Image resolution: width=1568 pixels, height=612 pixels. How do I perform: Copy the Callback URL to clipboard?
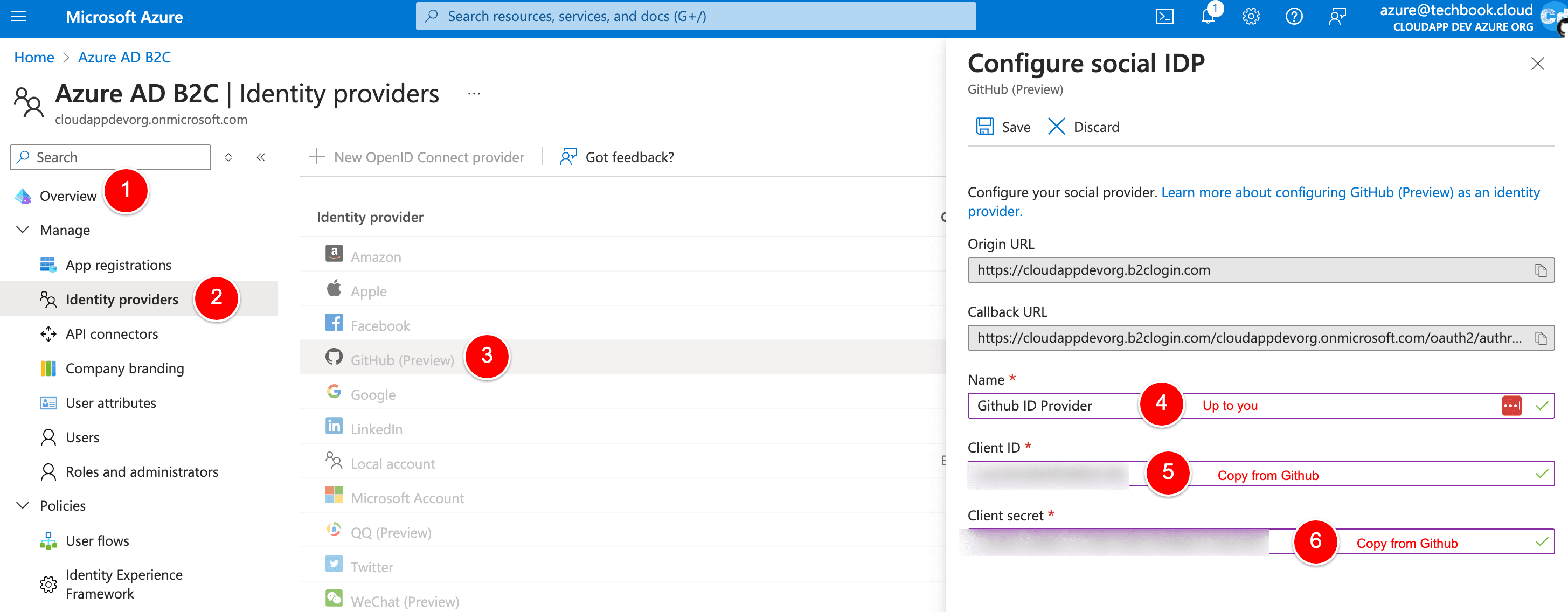tap(1540, 338)
